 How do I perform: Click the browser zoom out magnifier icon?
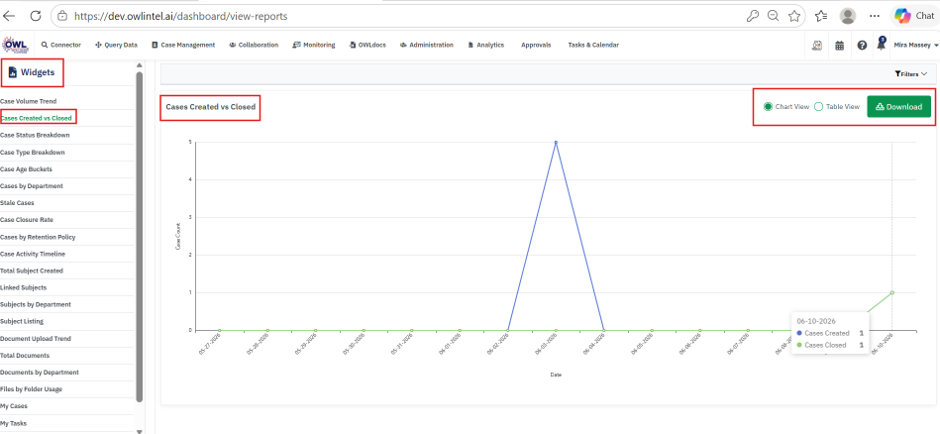point(773,16)
